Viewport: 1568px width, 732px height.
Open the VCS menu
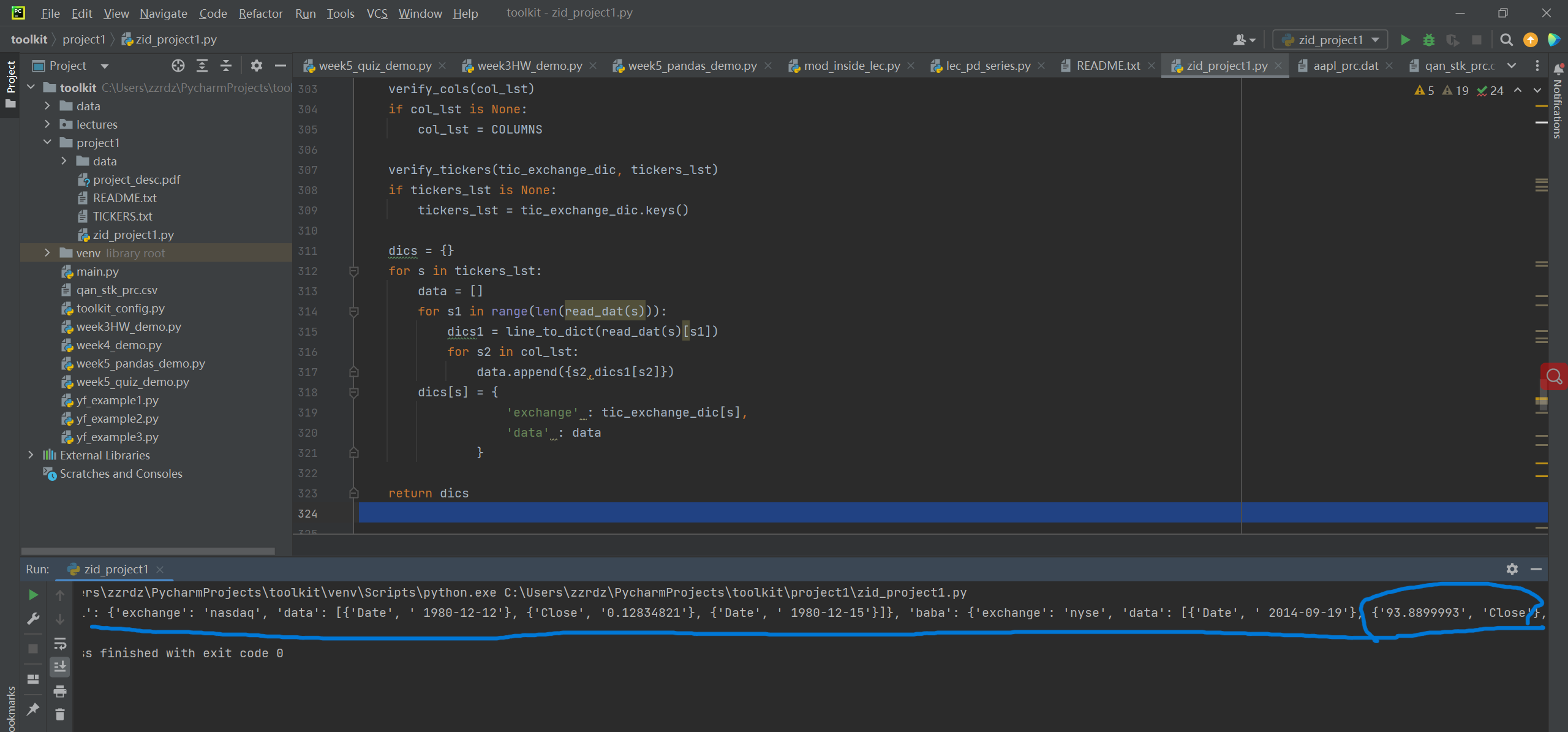[377, 13]
